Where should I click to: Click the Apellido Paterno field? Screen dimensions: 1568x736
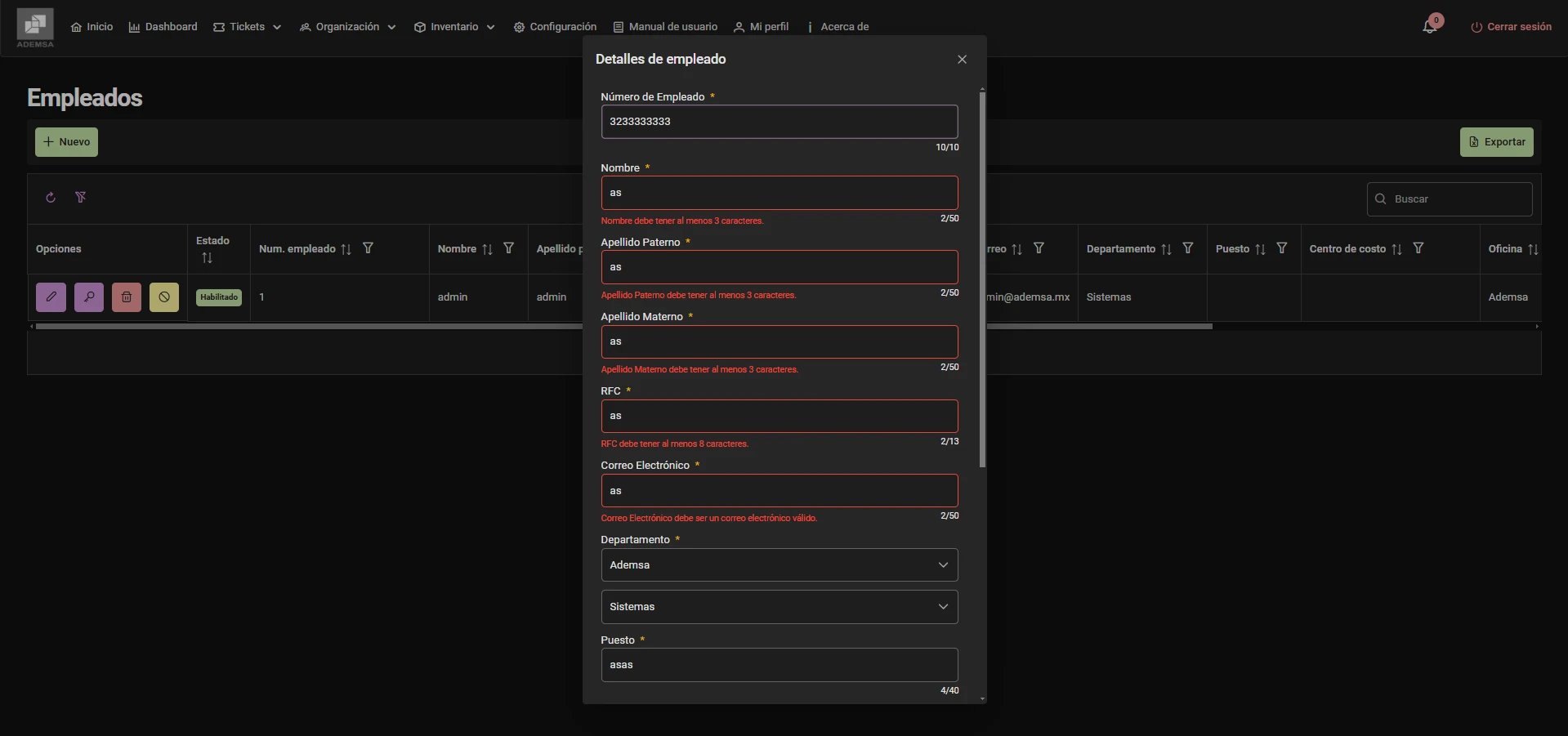click(780, 267)
